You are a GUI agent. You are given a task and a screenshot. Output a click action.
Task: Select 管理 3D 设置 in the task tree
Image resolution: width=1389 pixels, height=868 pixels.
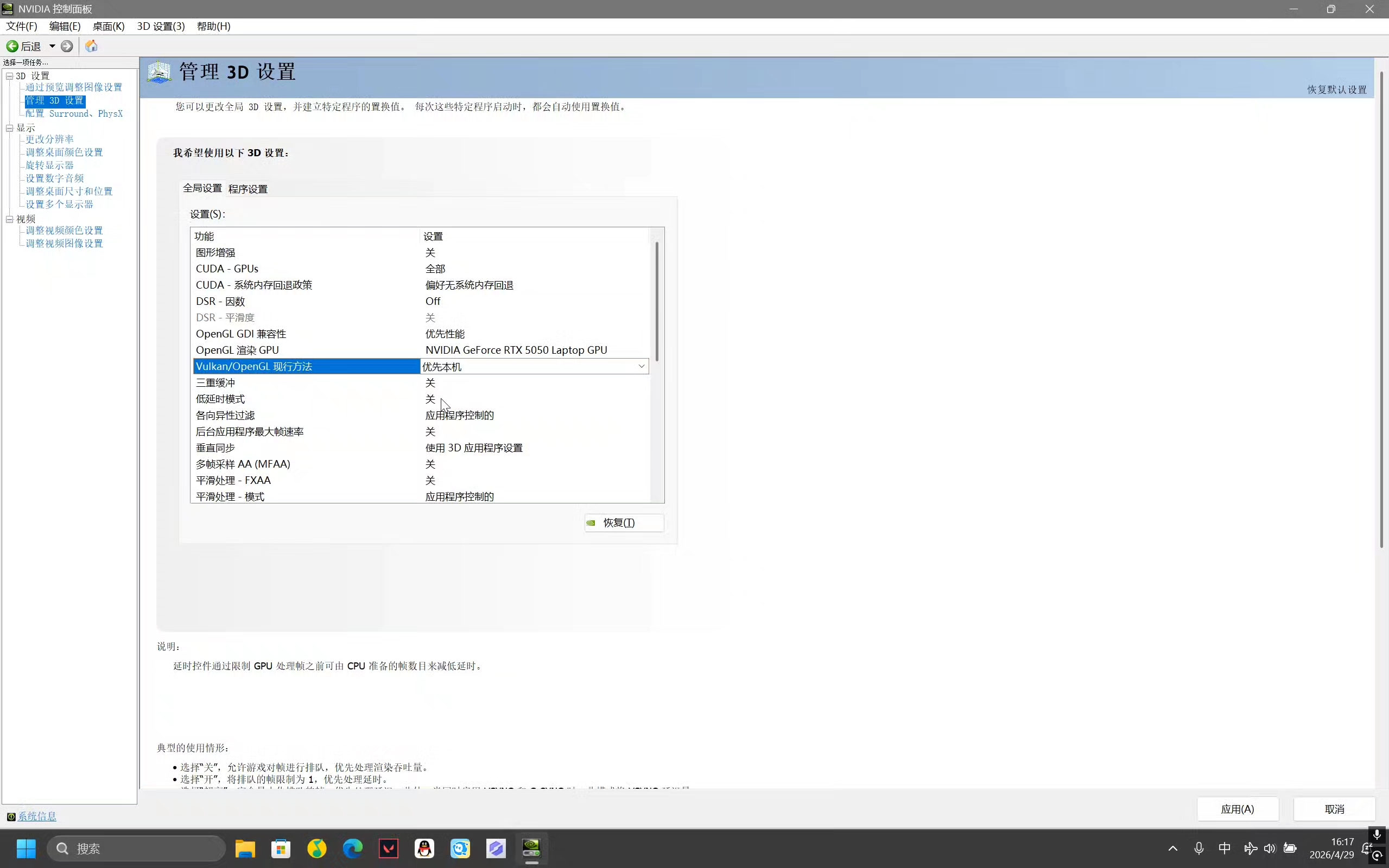54,100
